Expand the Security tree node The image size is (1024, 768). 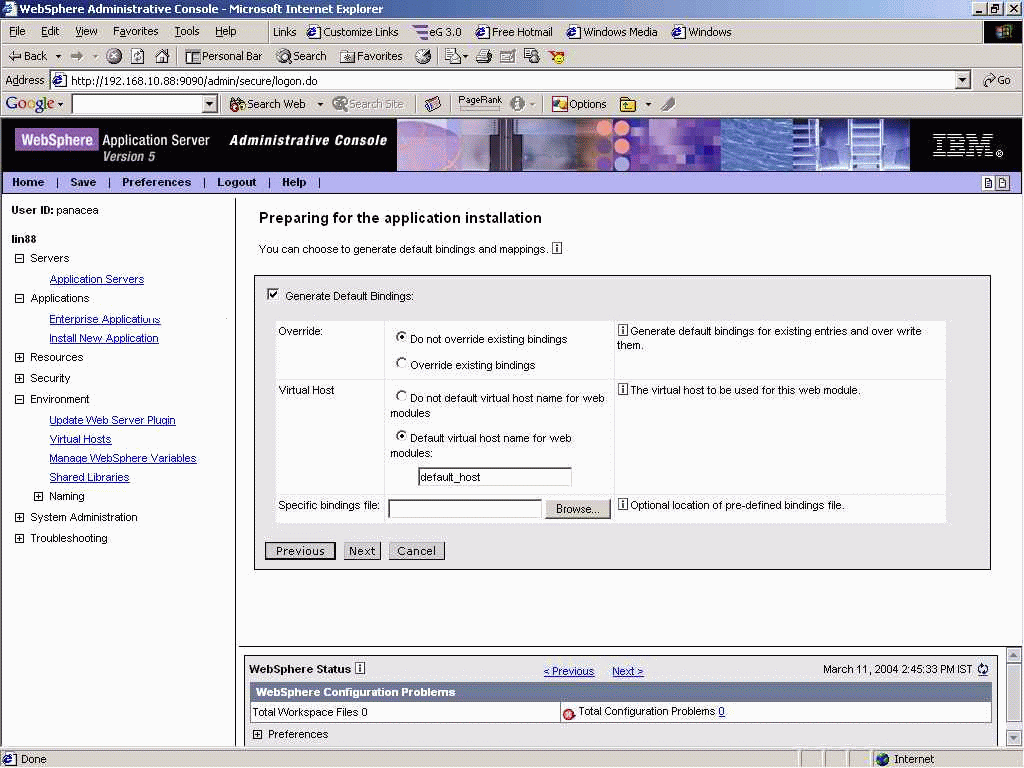click(x=20, y=378)
